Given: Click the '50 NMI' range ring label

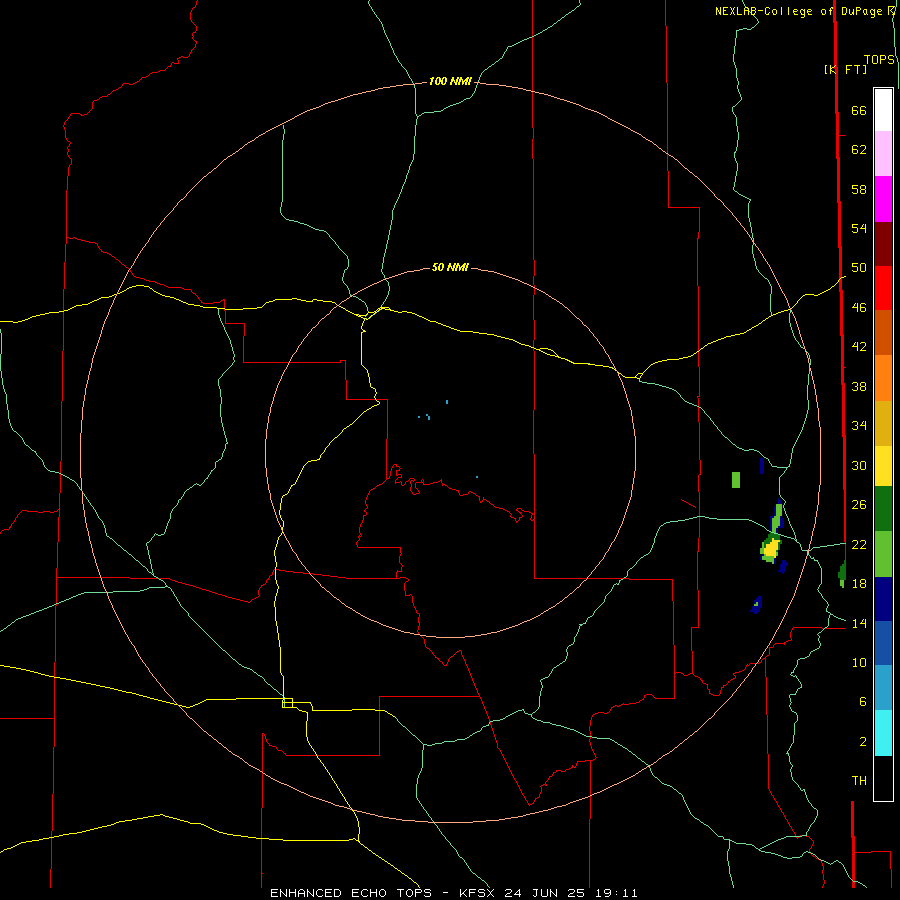Looking at the screenshot, I should click(x=450, y=267).
